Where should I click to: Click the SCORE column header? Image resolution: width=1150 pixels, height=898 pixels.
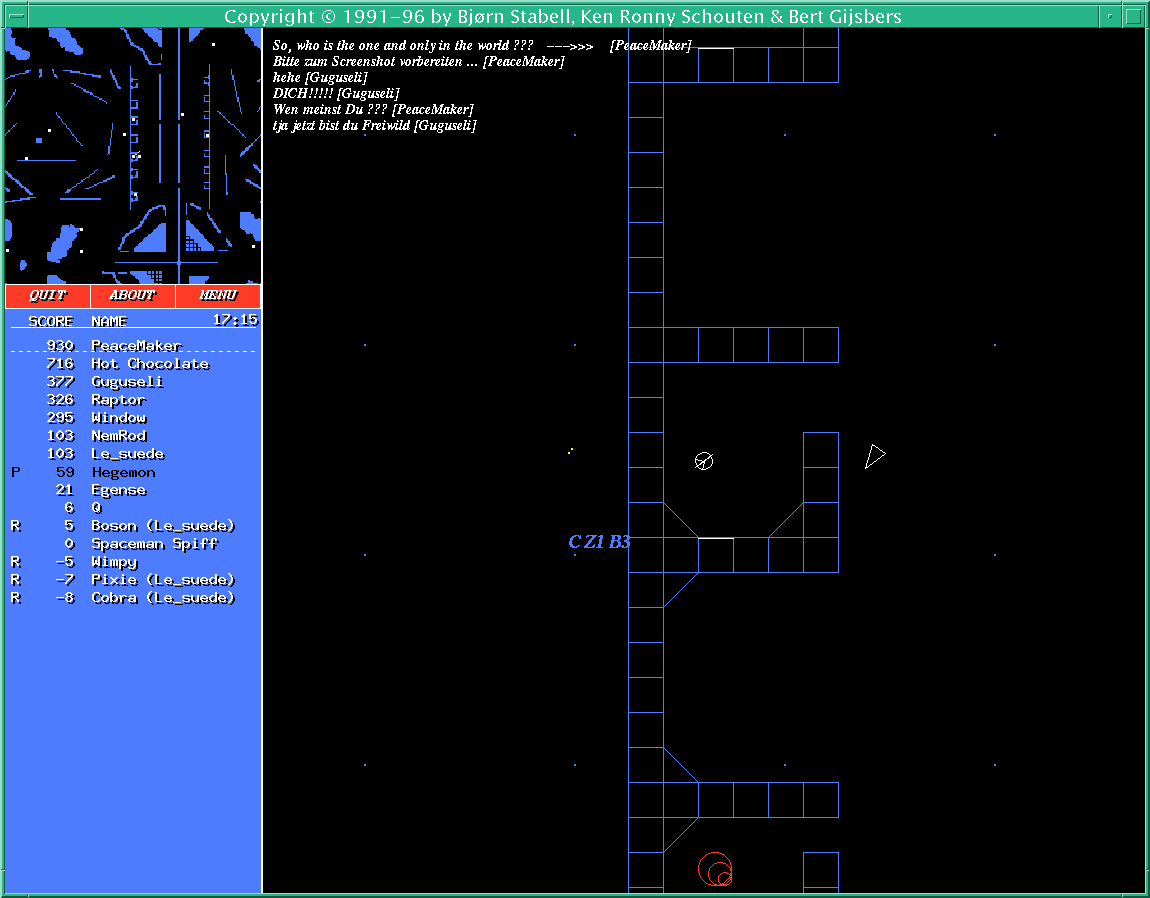(x=50, y=321)
